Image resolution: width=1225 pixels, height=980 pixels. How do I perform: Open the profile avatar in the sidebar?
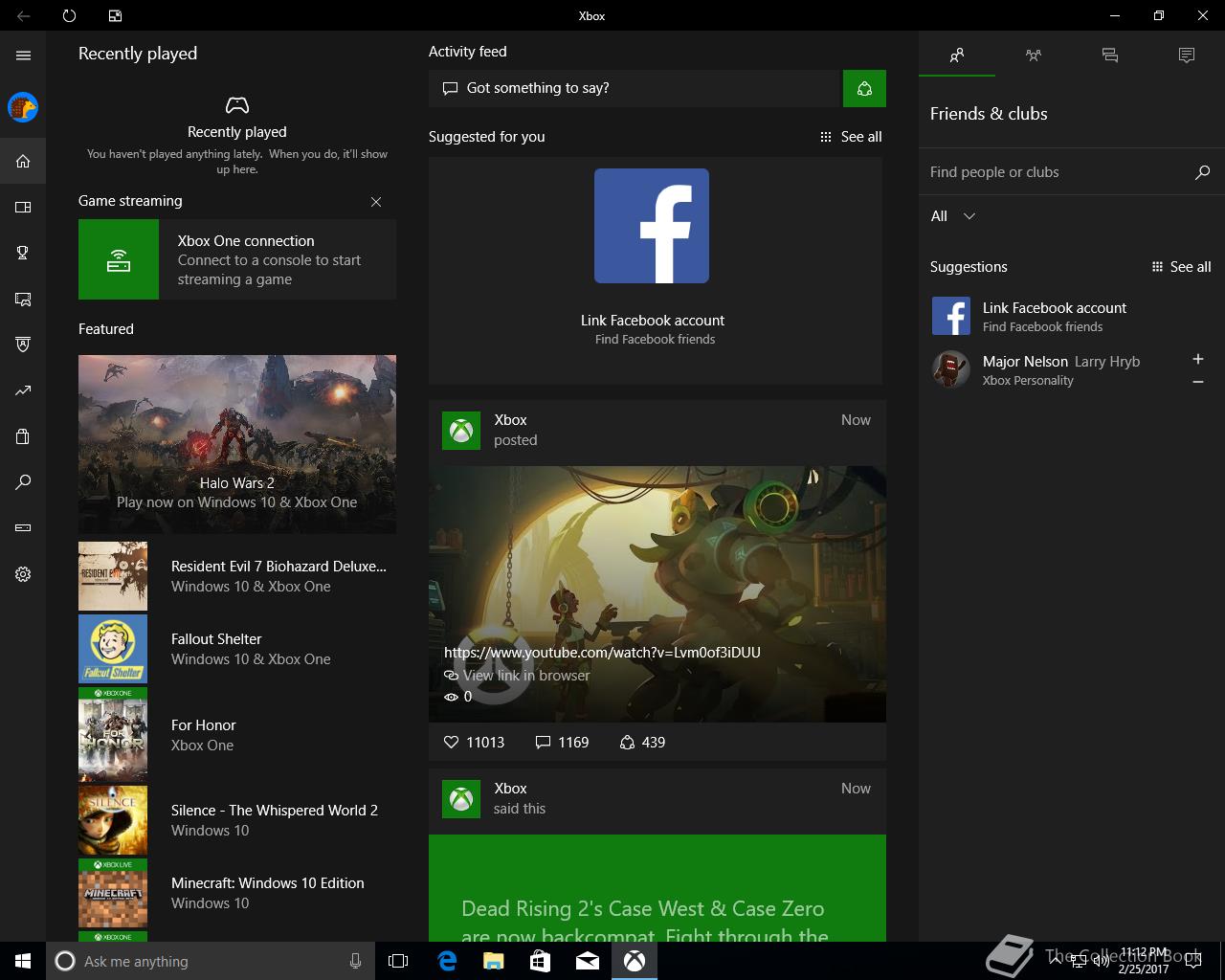pyautogui.click(x=23, y=107)
